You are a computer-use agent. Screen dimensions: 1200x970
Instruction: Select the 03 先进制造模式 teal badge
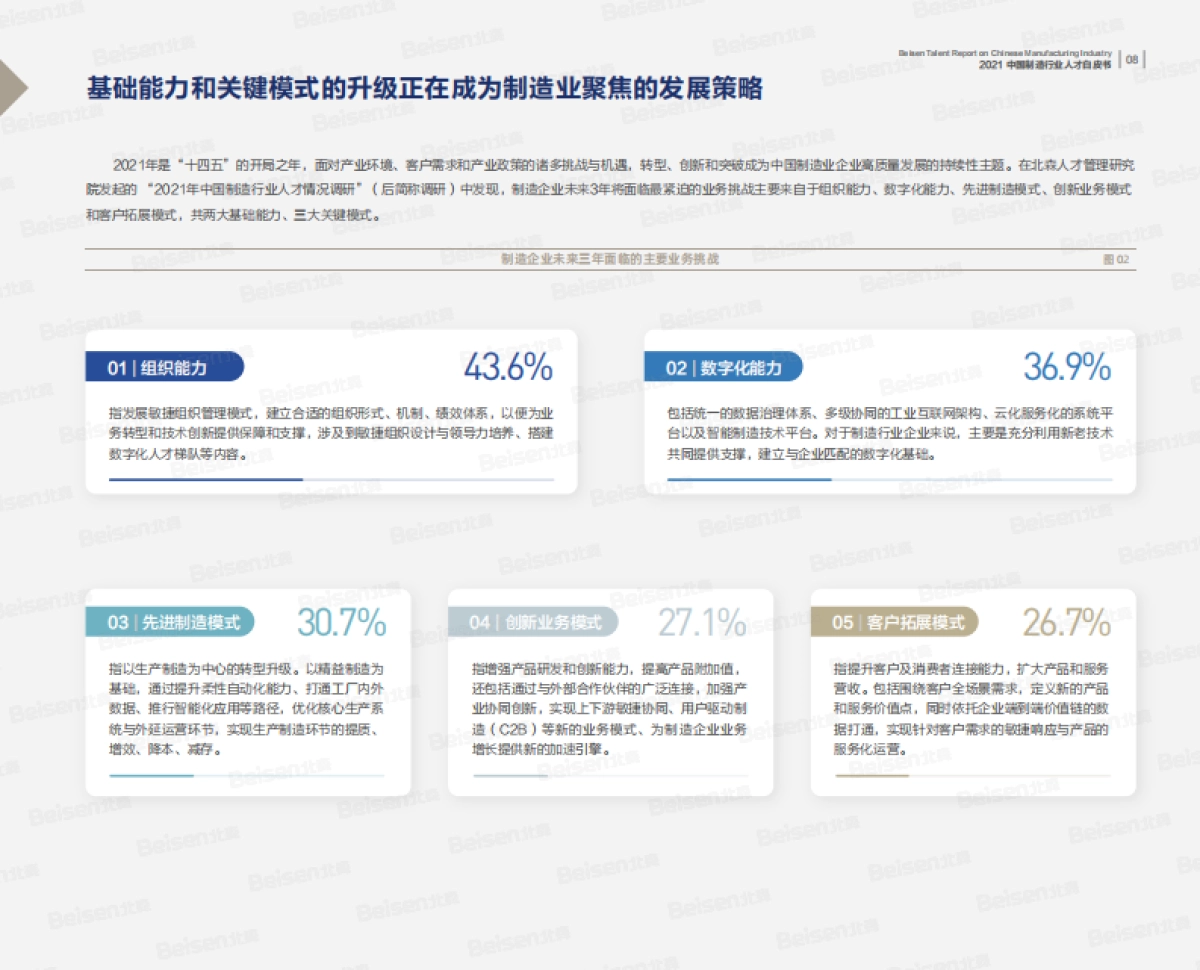(169, 621)
